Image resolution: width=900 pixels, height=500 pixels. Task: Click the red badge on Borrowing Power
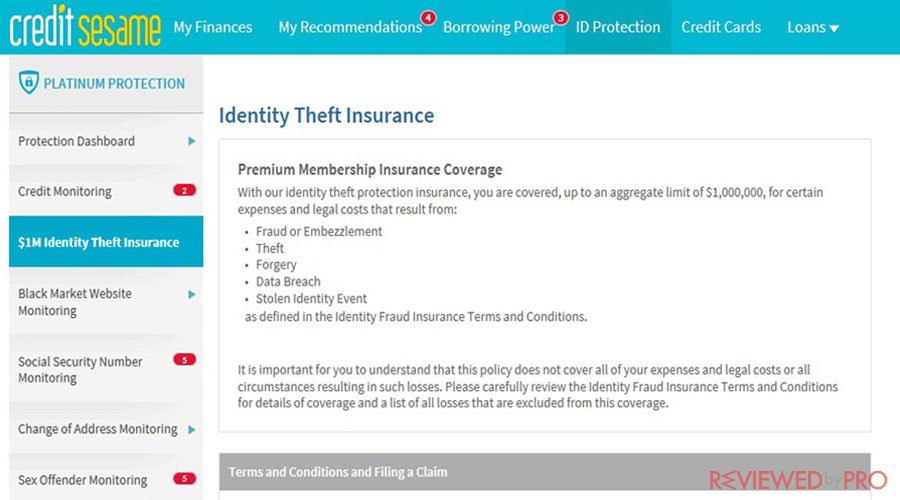click(561, 18)
